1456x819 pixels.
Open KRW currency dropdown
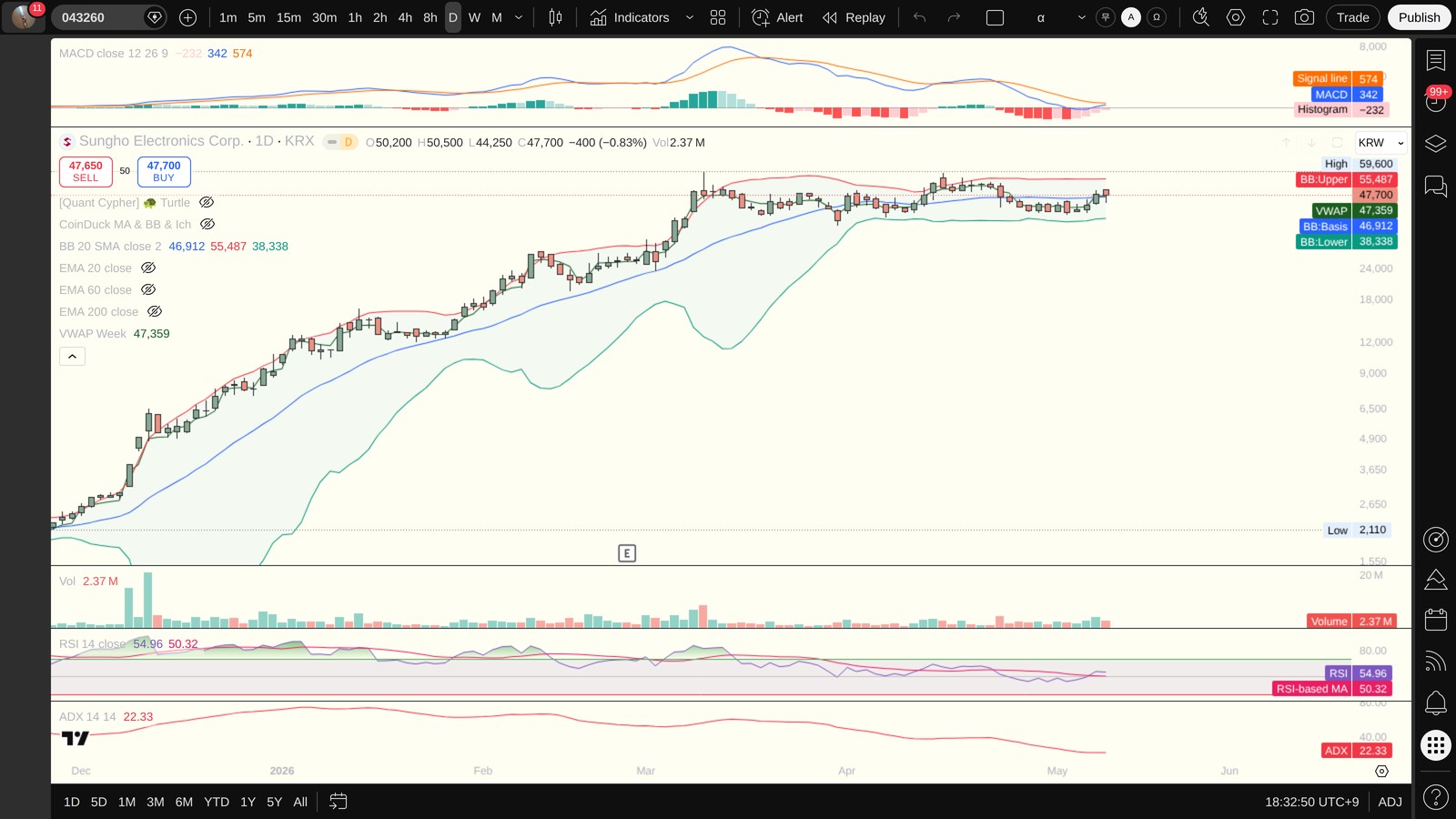tap(1380, 143)
